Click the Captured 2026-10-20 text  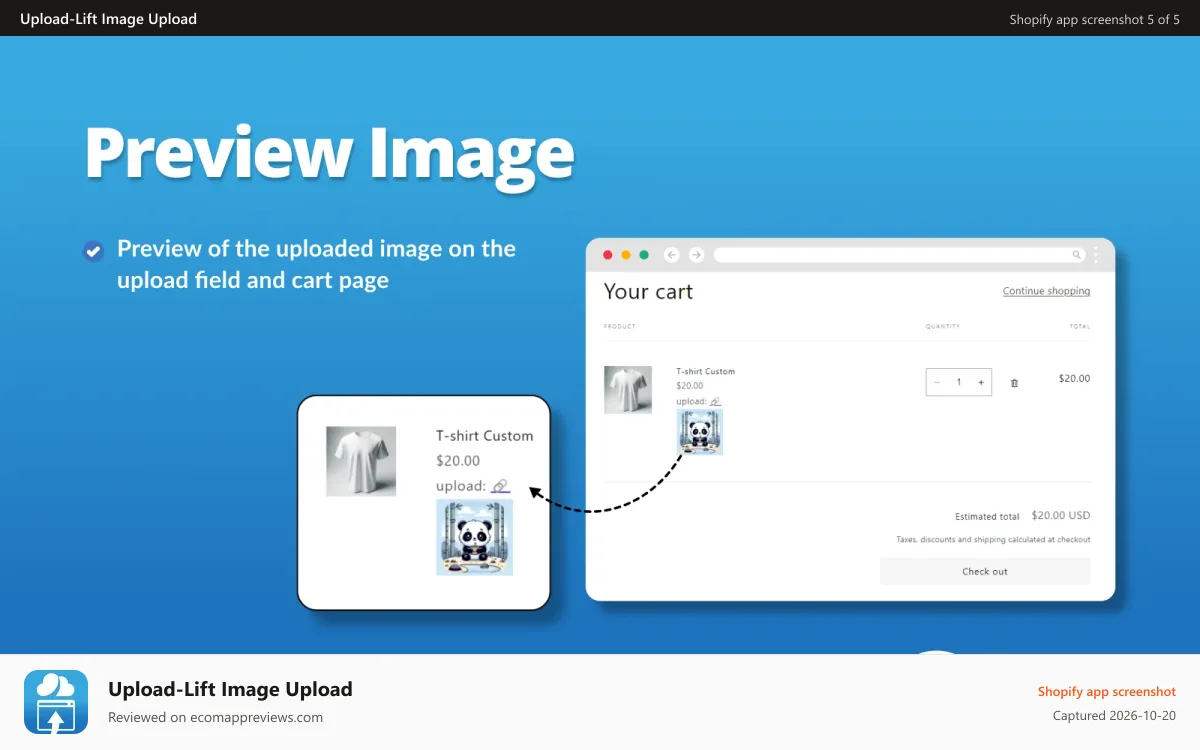coord(1114,716)
